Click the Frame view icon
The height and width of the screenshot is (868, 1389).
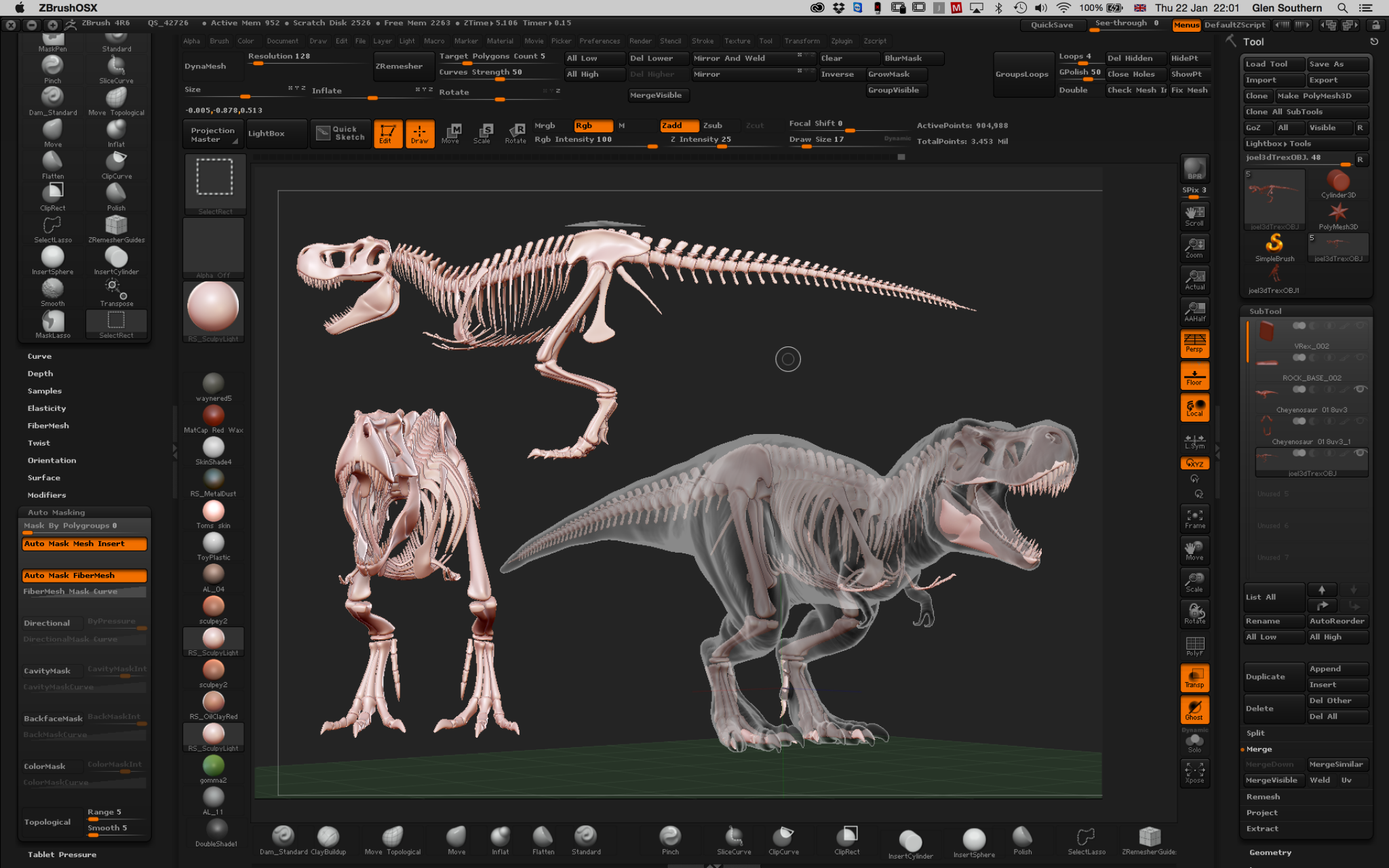click(x=1194, y=518)
